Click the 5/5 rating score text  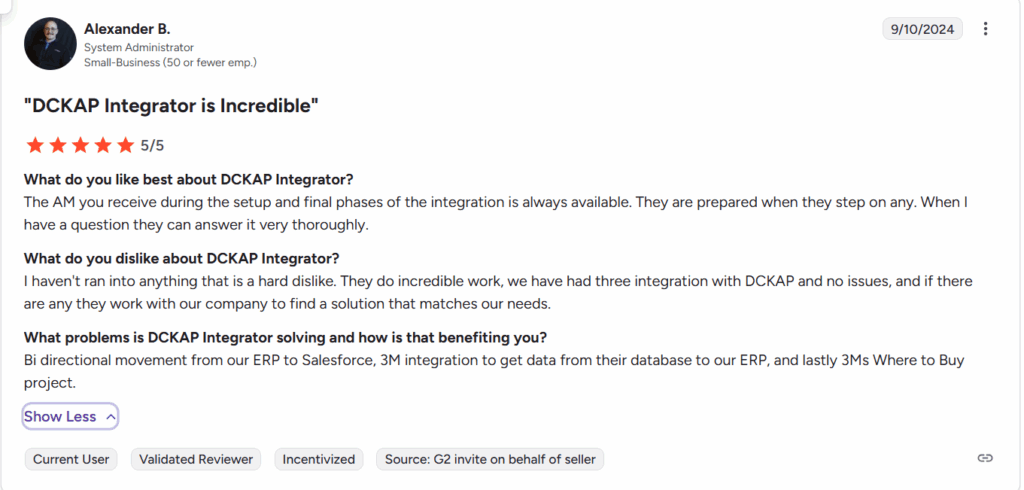click(x=152, y=146)
